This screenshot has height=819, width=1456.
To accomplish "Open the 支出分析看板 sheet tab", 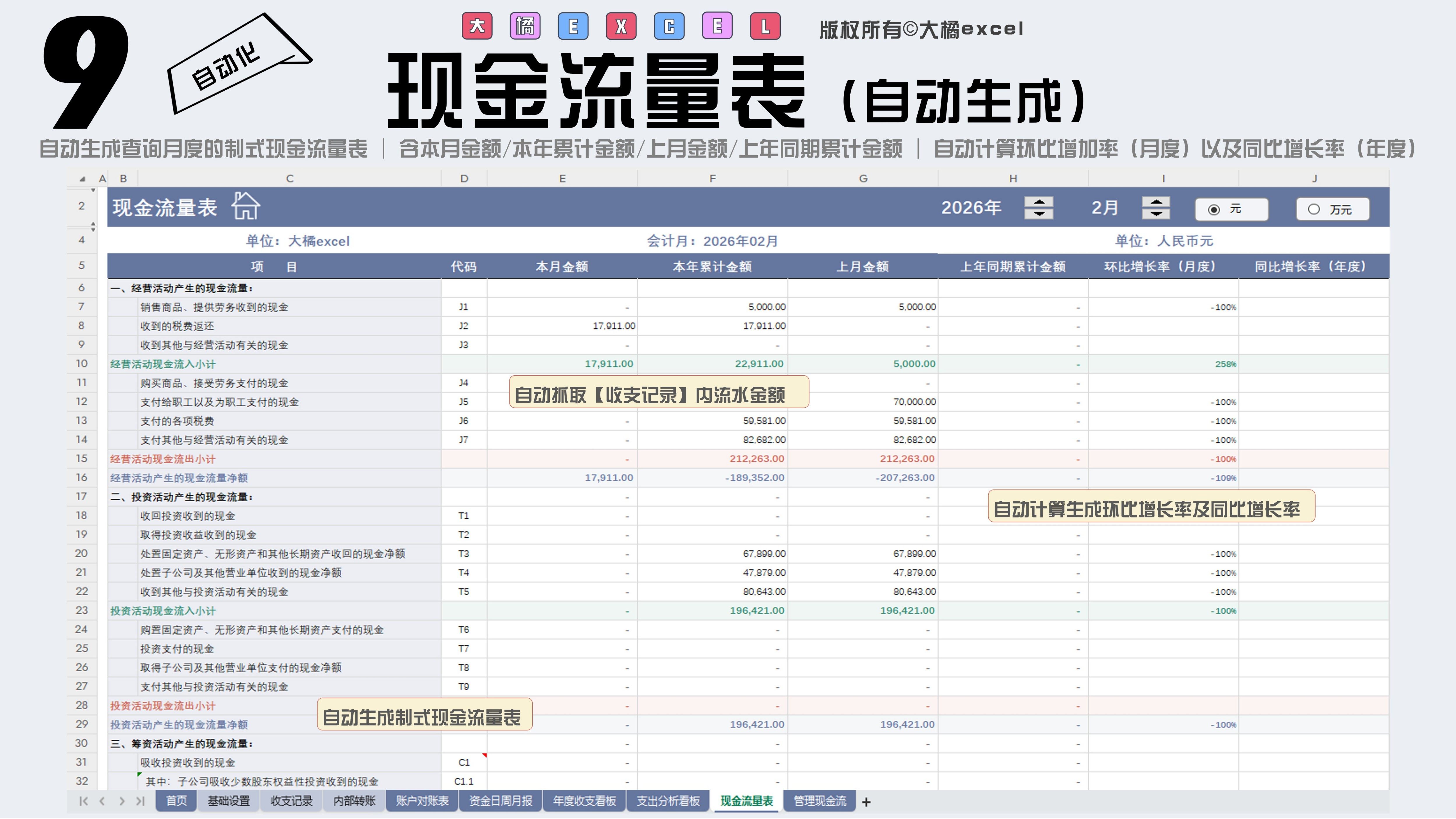I will coord(667,802).
